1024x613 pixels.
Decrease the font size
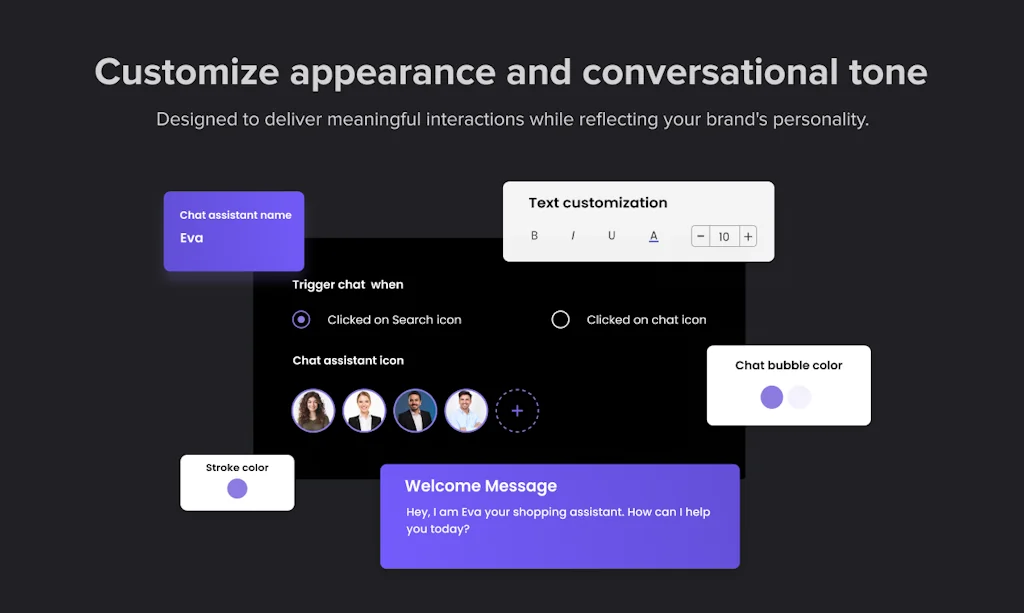tap(700, 236)
